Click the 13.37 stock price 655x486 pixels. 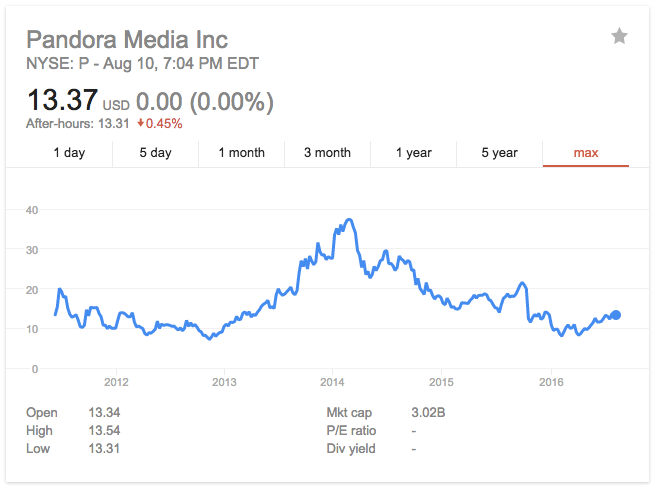click(62, 100)
